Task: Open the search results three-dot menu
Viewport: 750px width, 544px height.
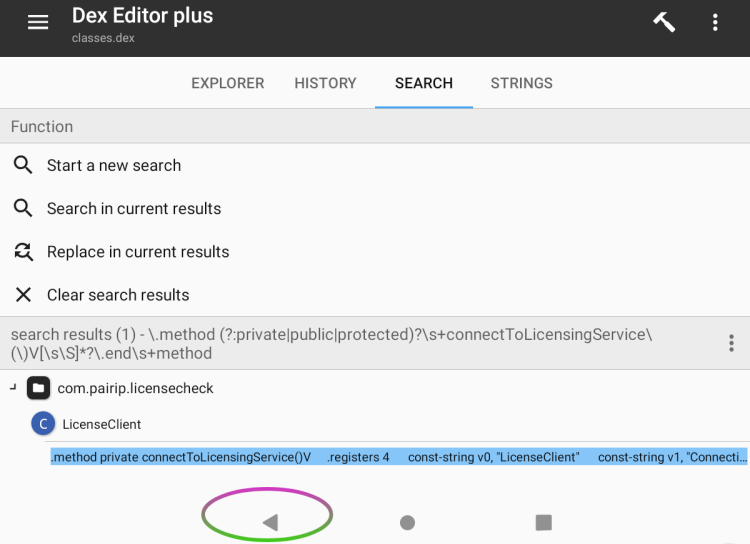Action: 731,343
